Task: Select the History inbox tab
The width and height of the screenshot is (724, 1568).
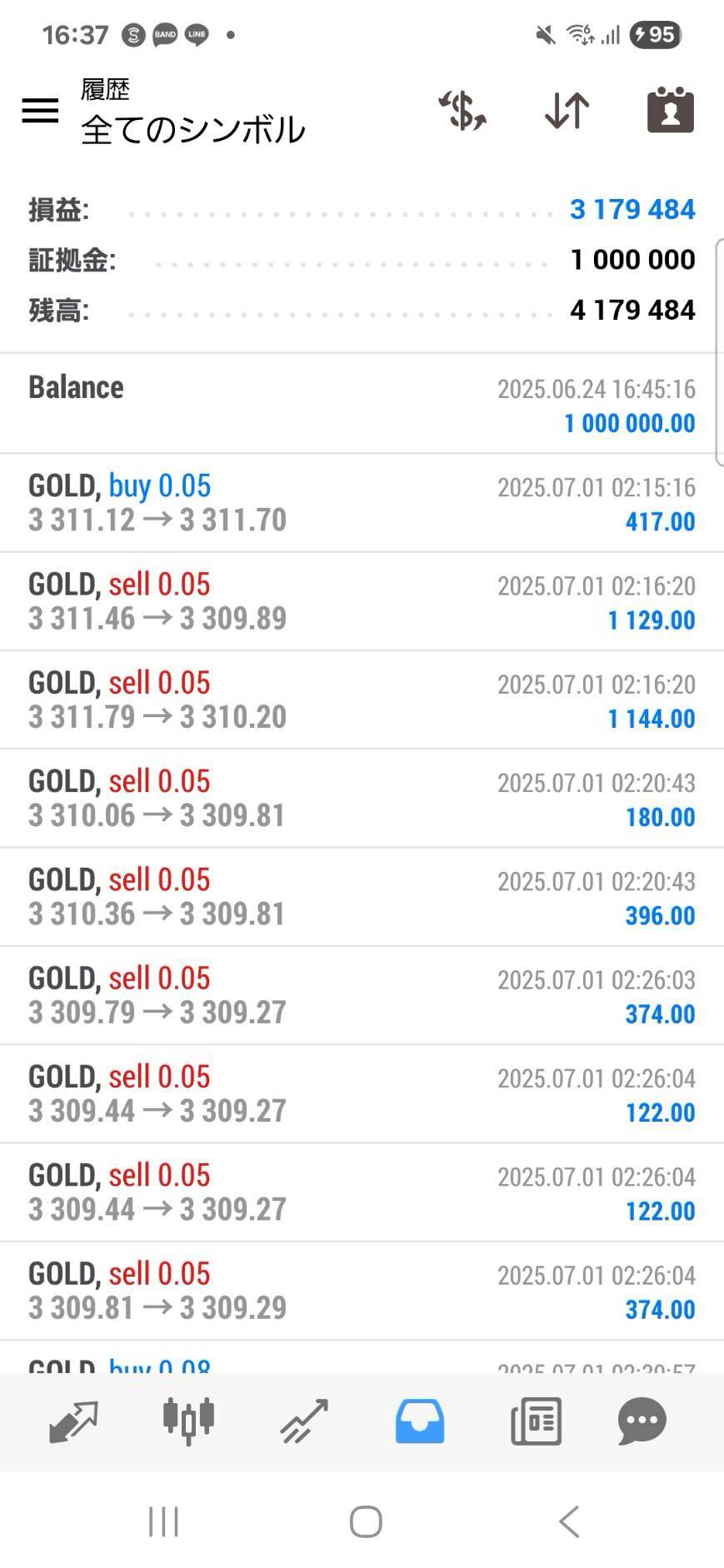Action: pos(420,1421)
